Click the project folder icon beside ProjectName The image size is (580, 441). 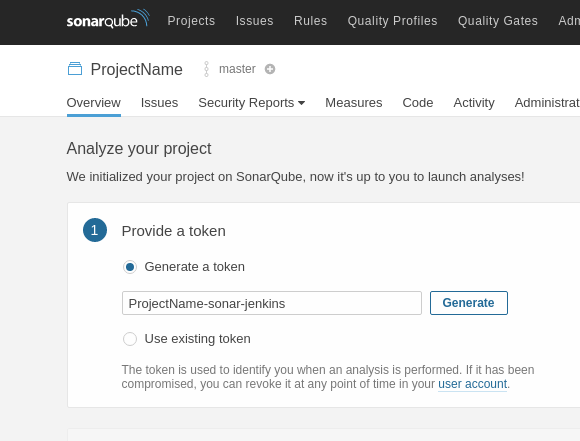75,69
